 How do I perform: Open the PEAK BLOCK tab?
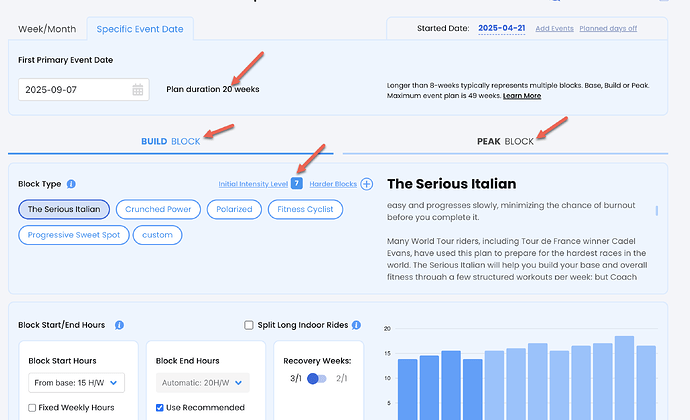(x=505, y=141)
